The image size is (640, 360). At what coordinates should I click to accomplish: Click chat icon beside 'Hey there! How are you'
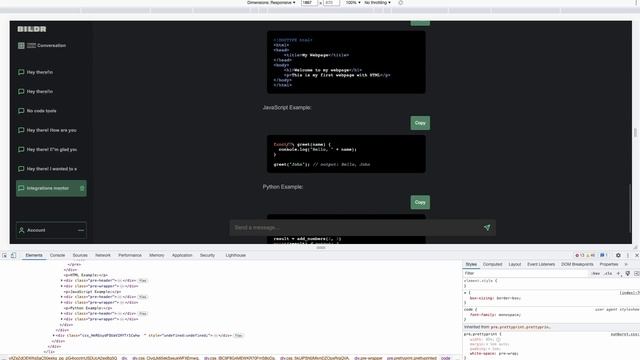tap(21, 130)
